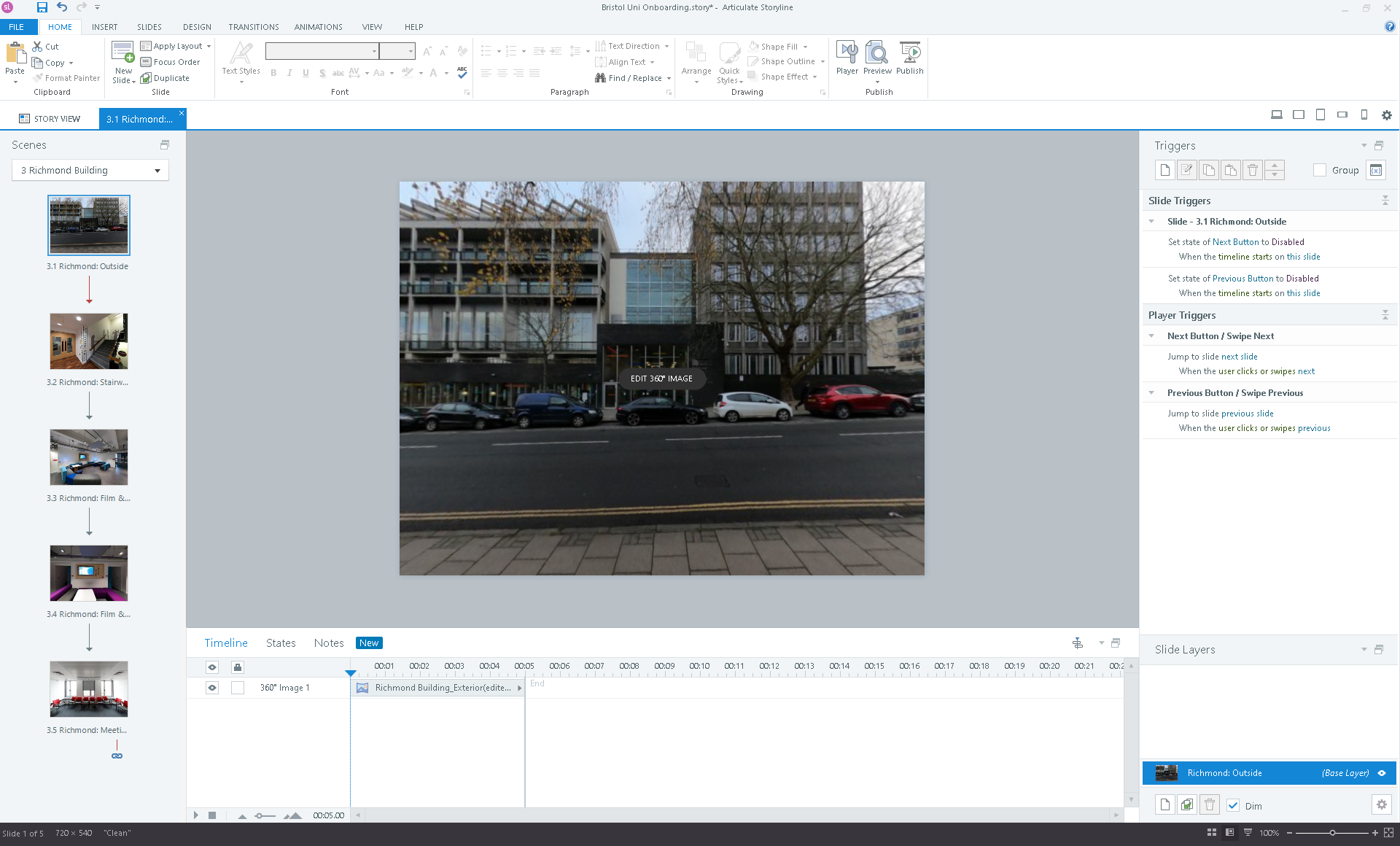Open the scene selector showing 3 Richmond Building

(x=90, y=170)
